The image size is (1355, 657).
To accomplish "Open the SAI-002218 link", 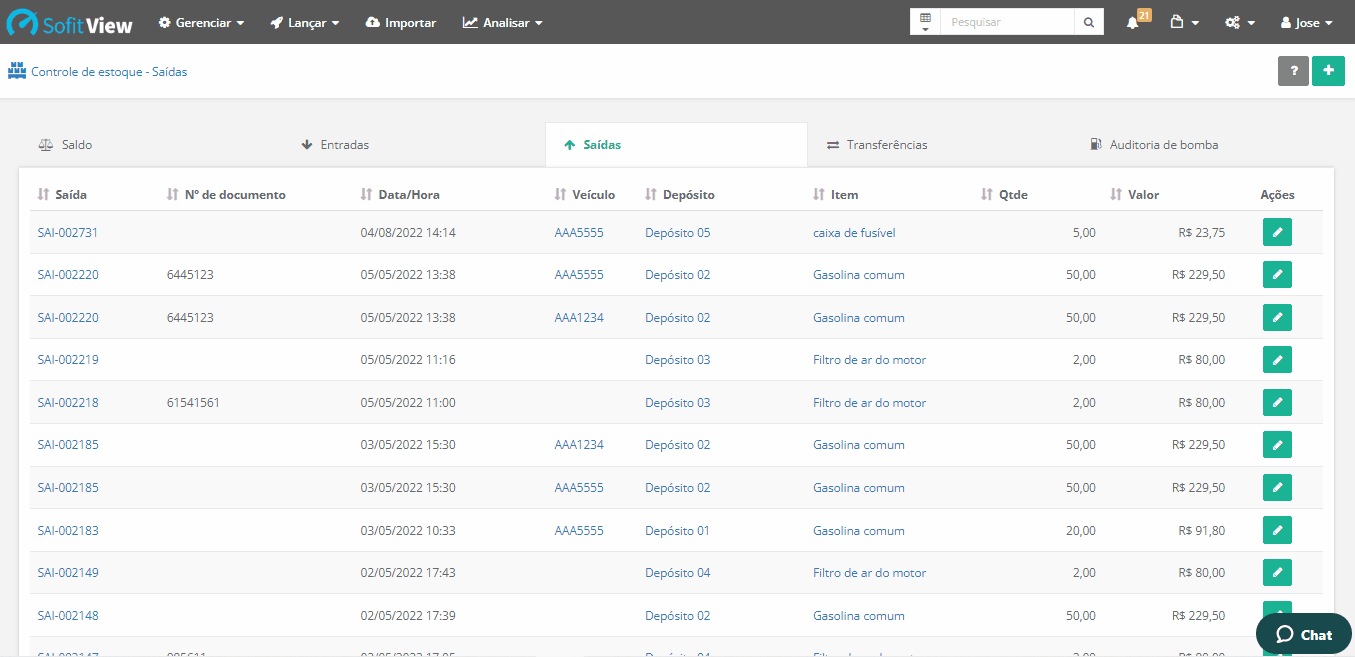I will [x=68, y=403].
